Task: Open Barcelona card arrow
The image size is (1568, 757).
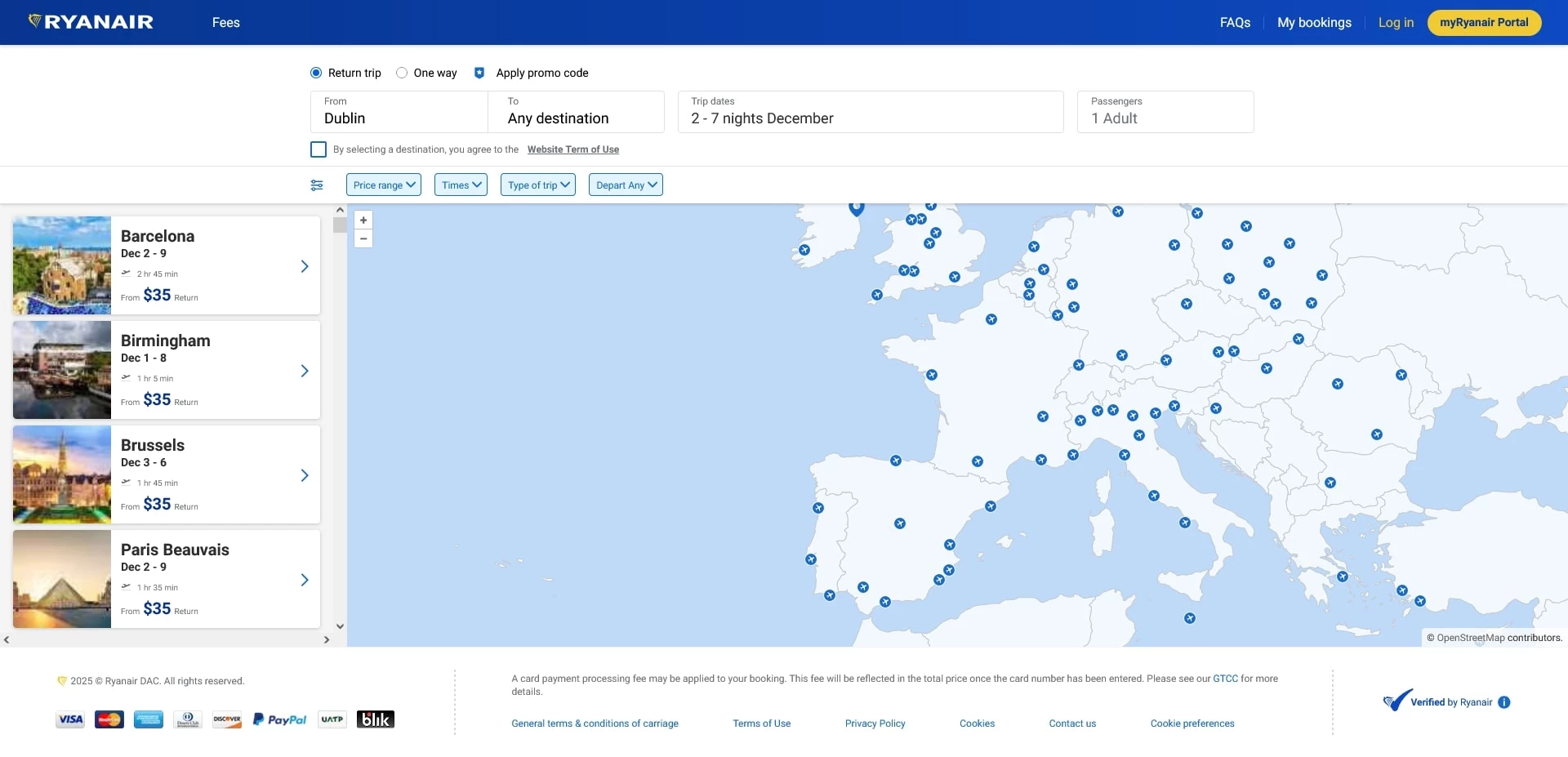Action: (x=305, y=266)
